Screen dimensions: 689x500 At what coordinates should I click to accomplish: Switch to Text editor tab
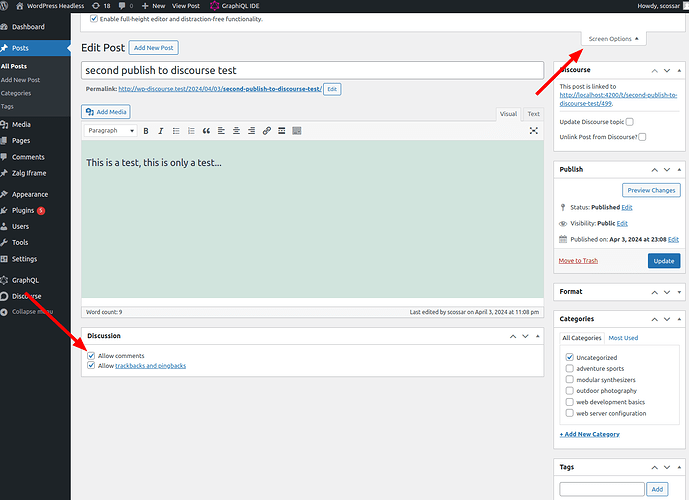pos(533,114)
